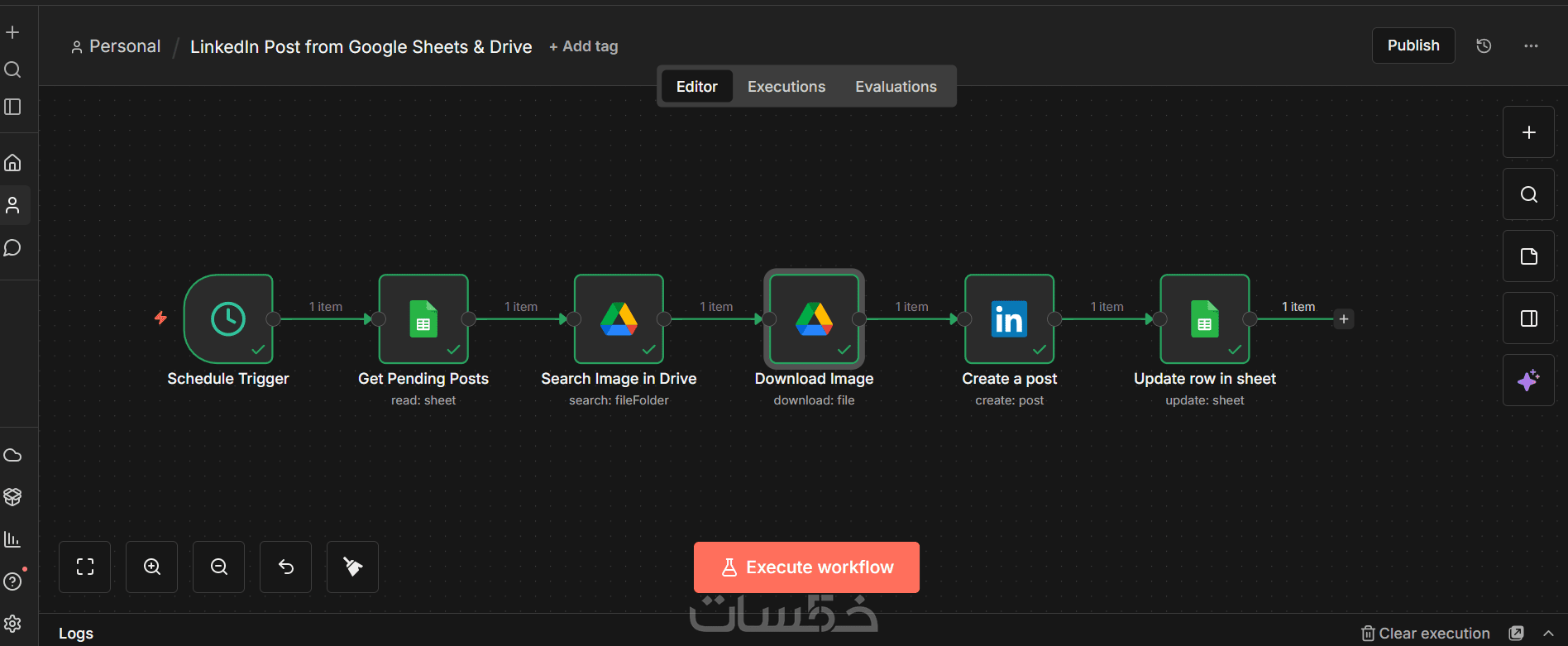Image resolution: width=1568 pixels, height=646 pixels.
Task: Pop out the logs panel
Action: coord(1516,634)
